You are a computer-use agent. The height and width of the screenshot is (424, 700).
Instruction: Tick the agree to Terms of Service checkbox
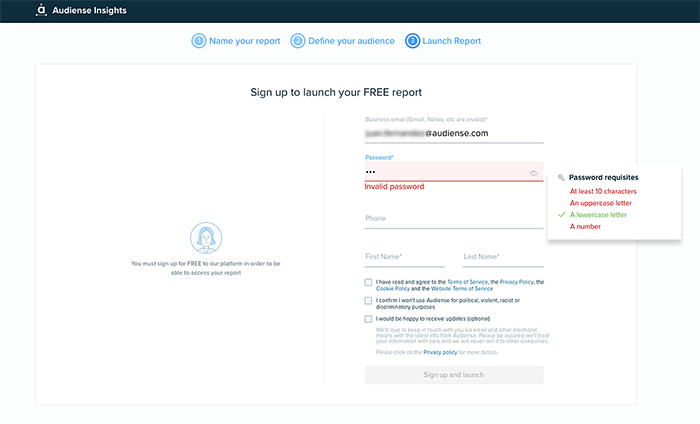369,283
